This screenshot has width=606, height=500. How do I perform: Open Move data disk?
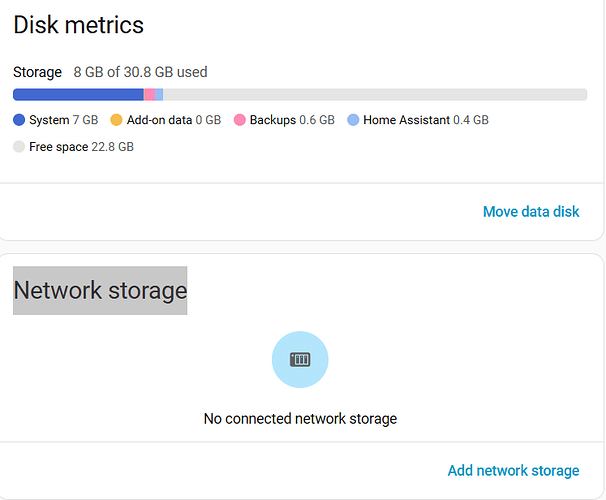[x=531, y=212]
